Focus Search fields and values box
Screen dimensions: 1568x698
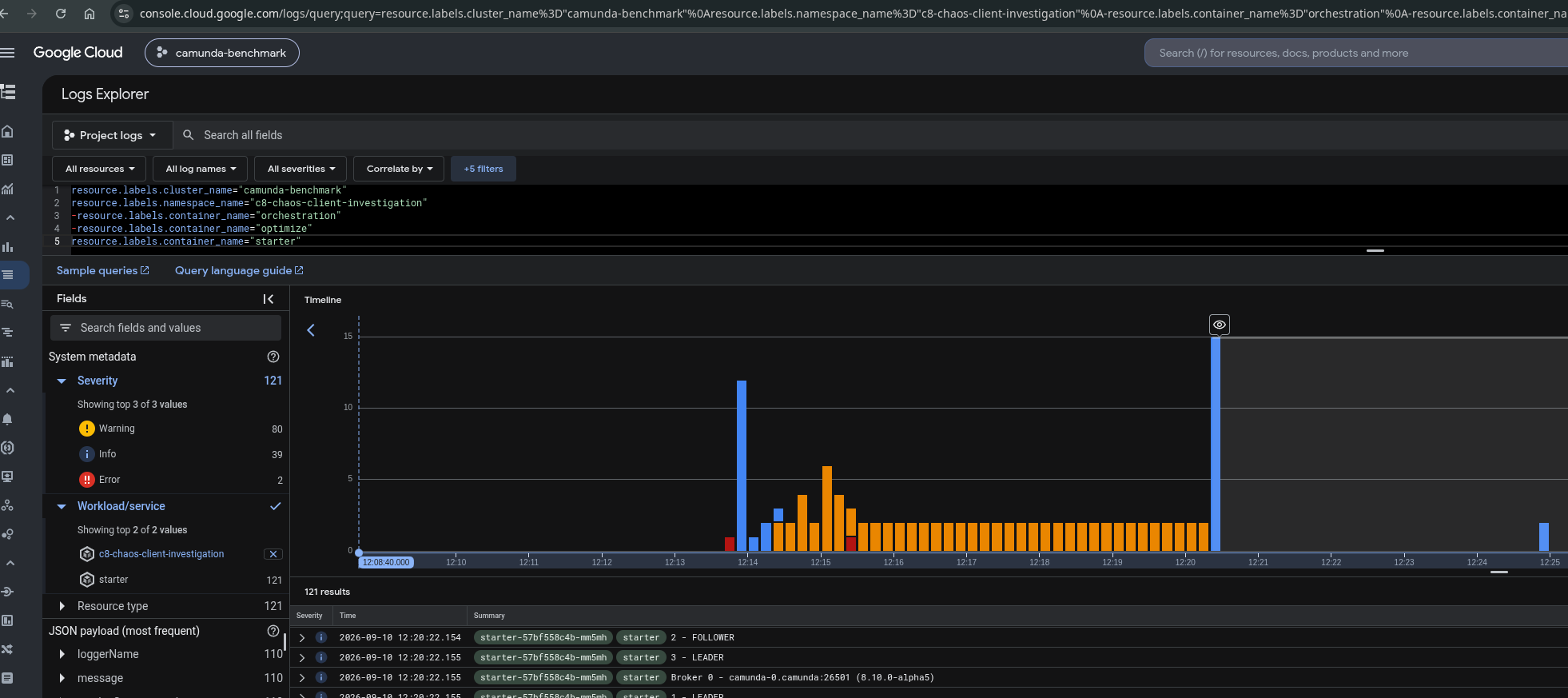165,328
